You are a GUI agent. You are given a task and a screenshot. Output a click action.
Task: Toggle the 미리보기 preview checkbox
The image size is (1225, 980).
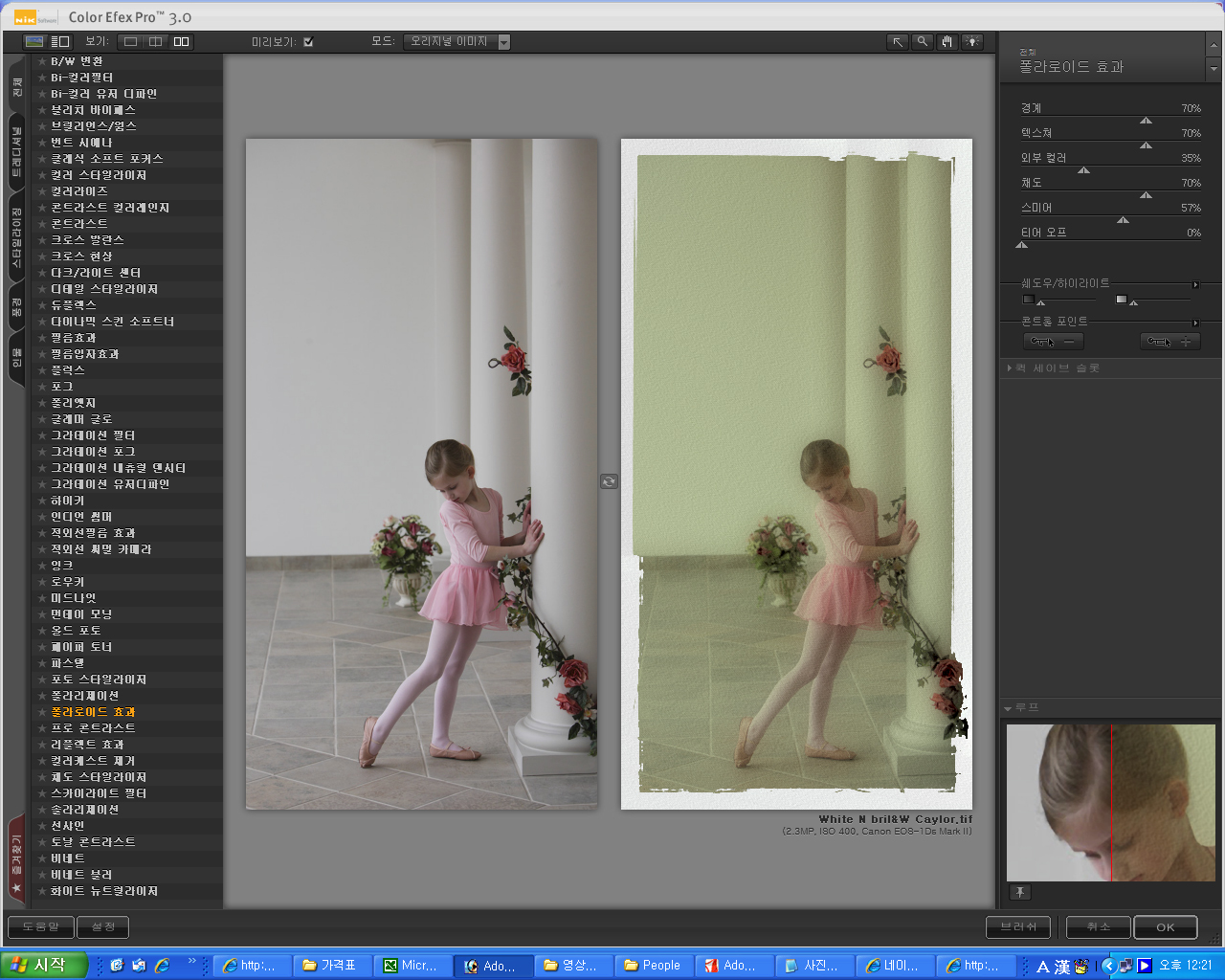(308, 42)
